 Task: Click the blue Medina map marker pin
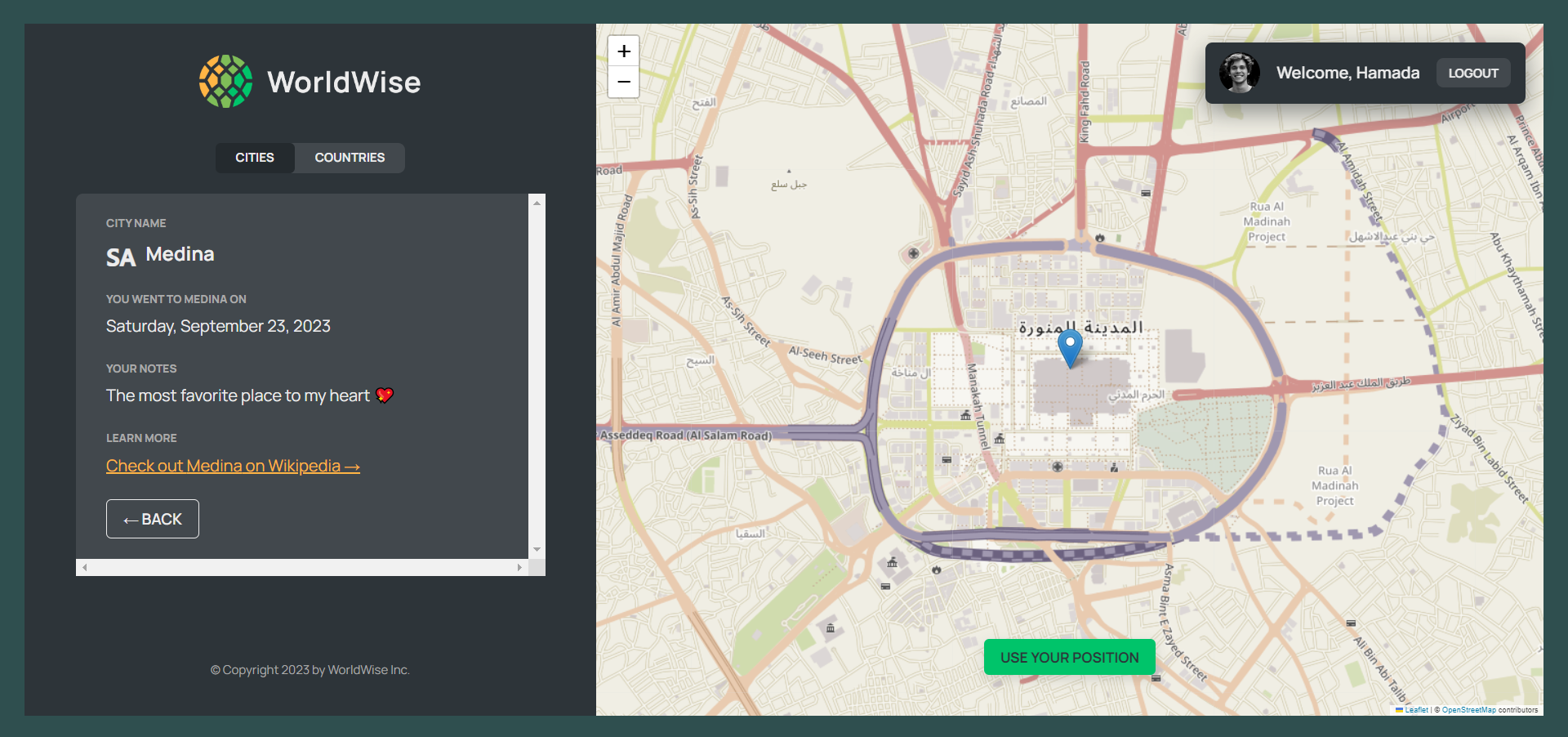(x=1070, y=349)
